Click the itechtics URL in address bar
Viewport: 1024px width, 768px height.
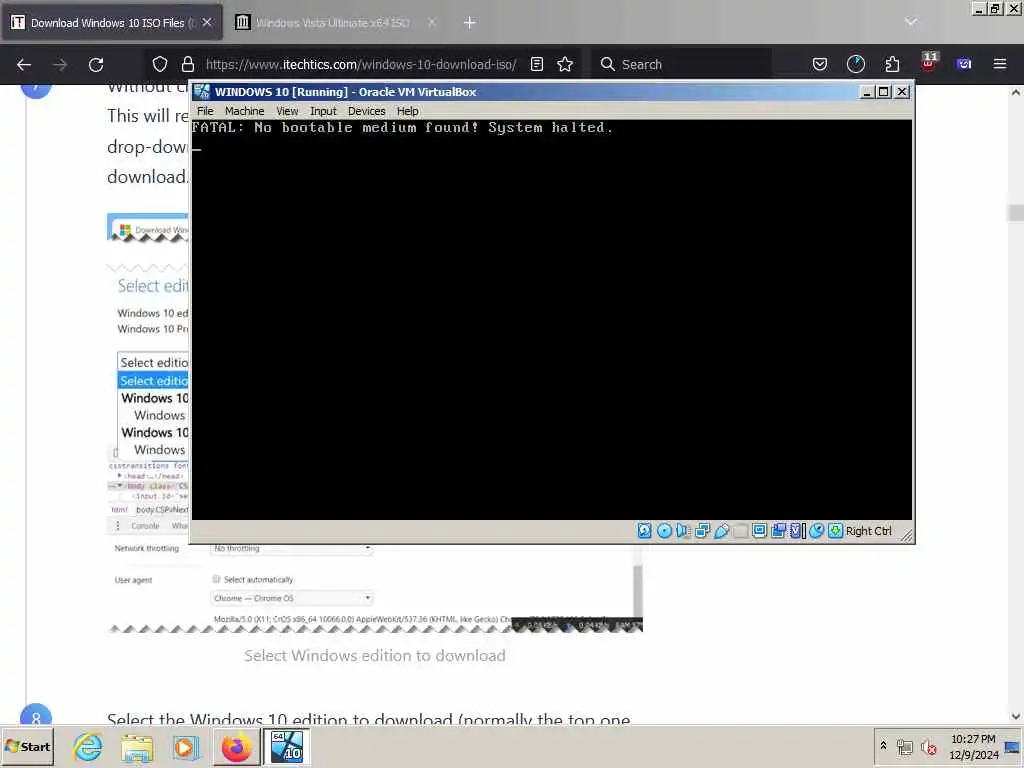point(361,64)
